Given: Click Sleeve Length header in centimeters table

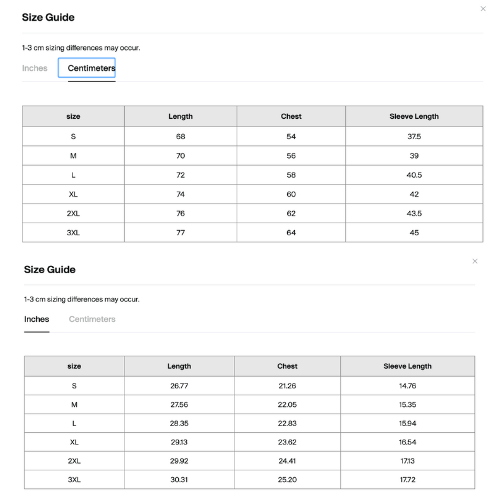Looking at the screenshot, I should [x=414, y=116].
